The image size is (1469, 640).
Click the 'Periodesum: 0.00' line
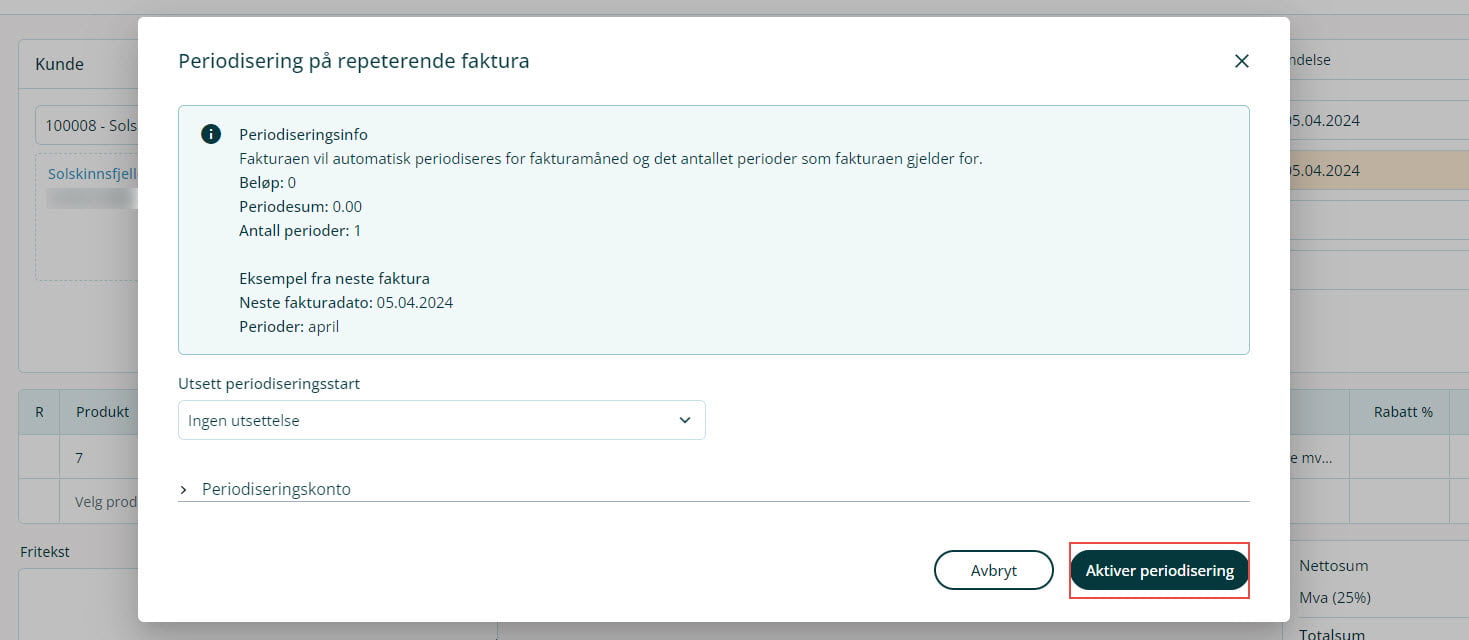coord(300,206)
